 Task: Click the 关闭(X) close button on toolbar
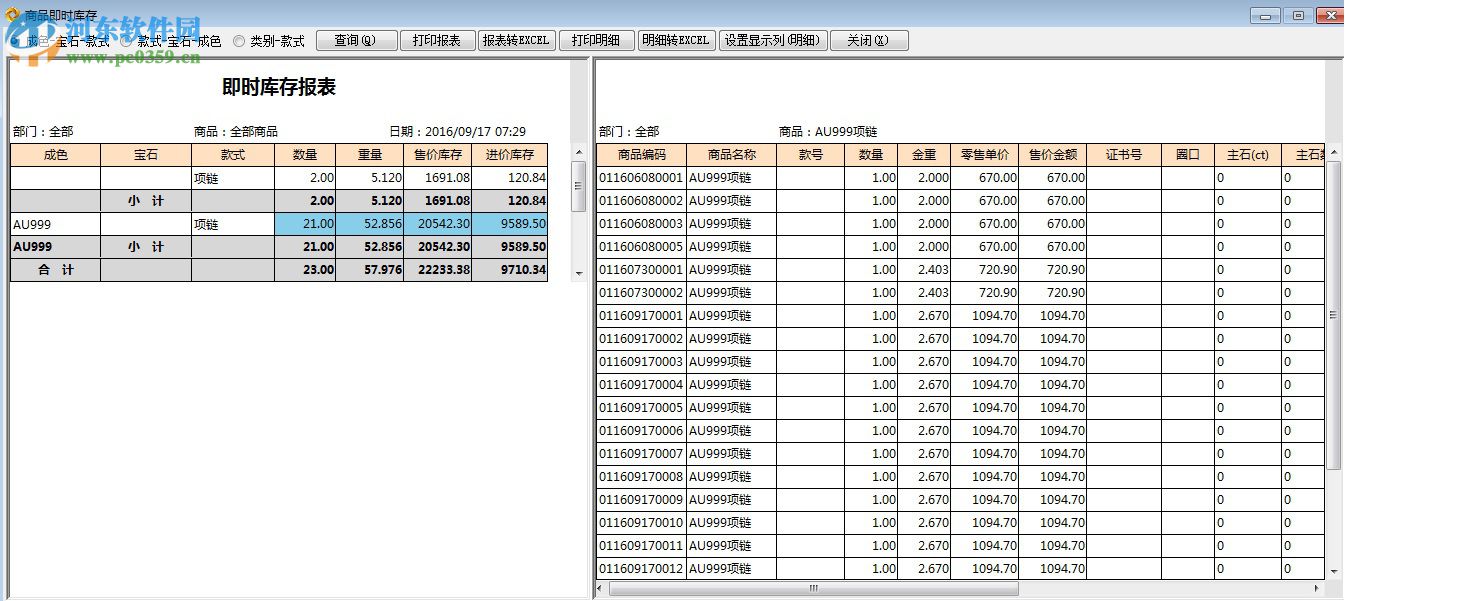click(x=868, y=40)
